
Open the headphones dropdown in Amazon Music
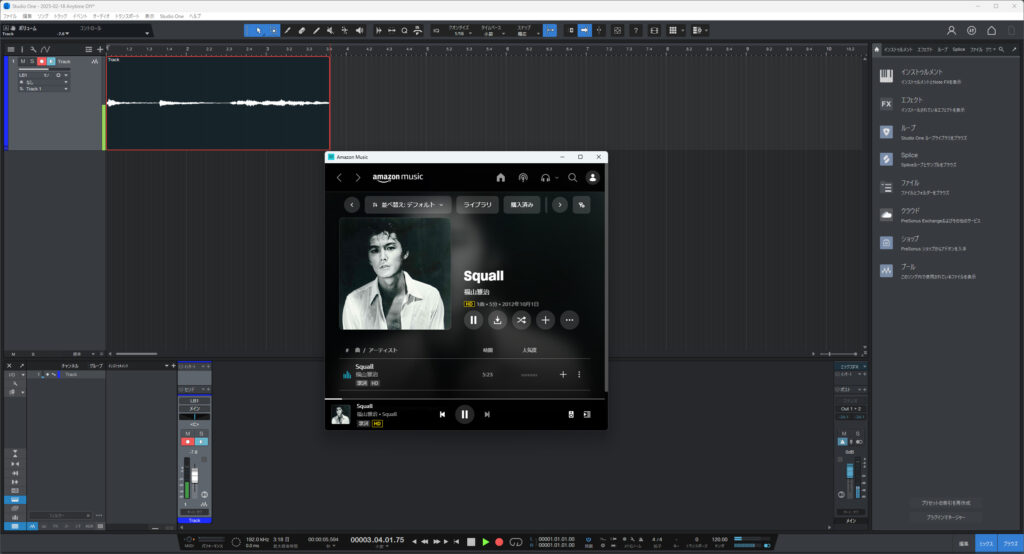[549, 177]
